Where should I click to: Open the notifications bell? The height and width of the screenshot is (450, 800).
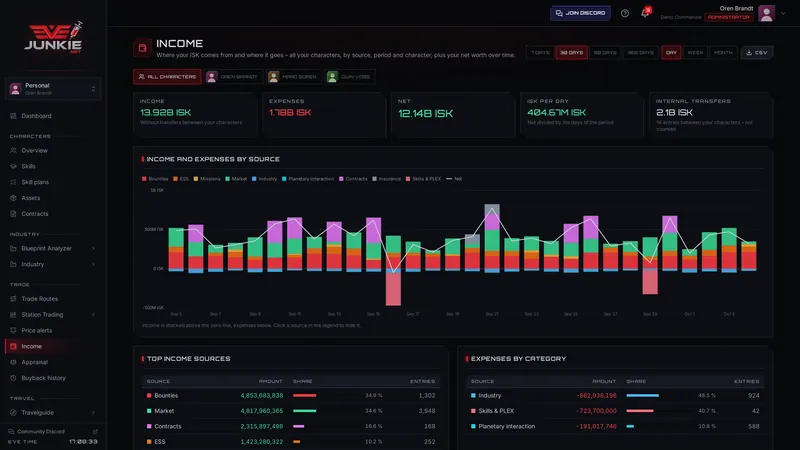coord(645,13)
